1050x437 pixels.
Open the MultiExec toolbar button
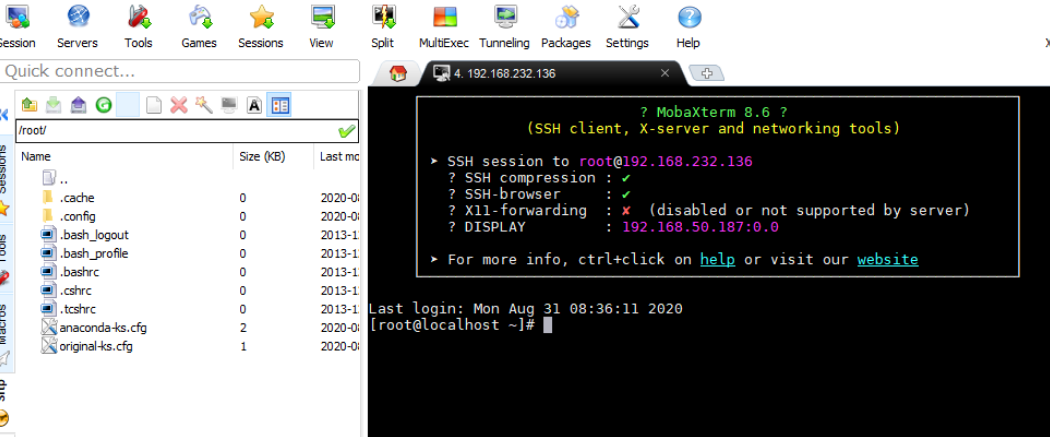(443, 27)
